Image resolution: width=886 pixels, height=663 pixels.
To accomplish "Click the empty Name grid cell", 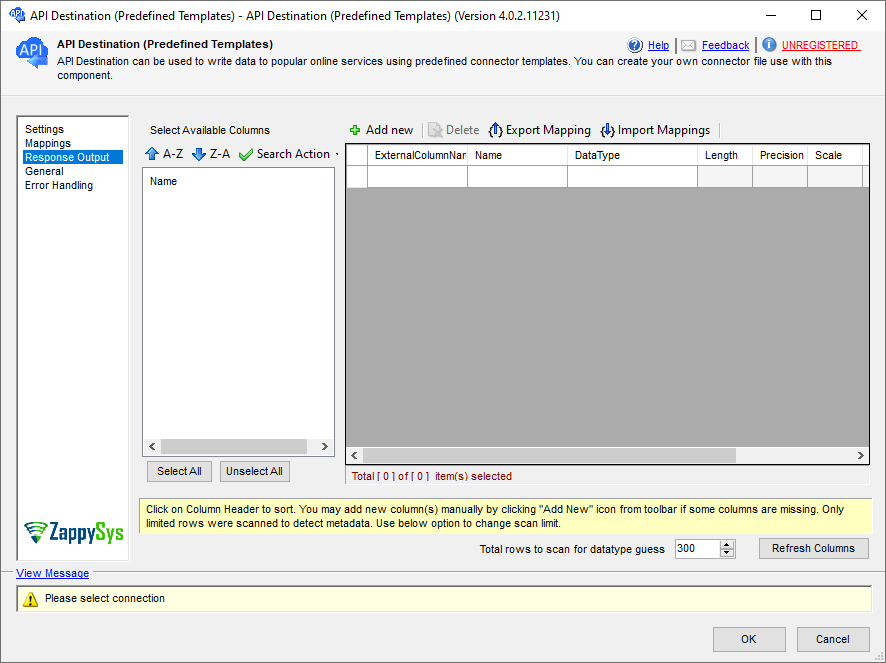I will (x=517, y=177).
